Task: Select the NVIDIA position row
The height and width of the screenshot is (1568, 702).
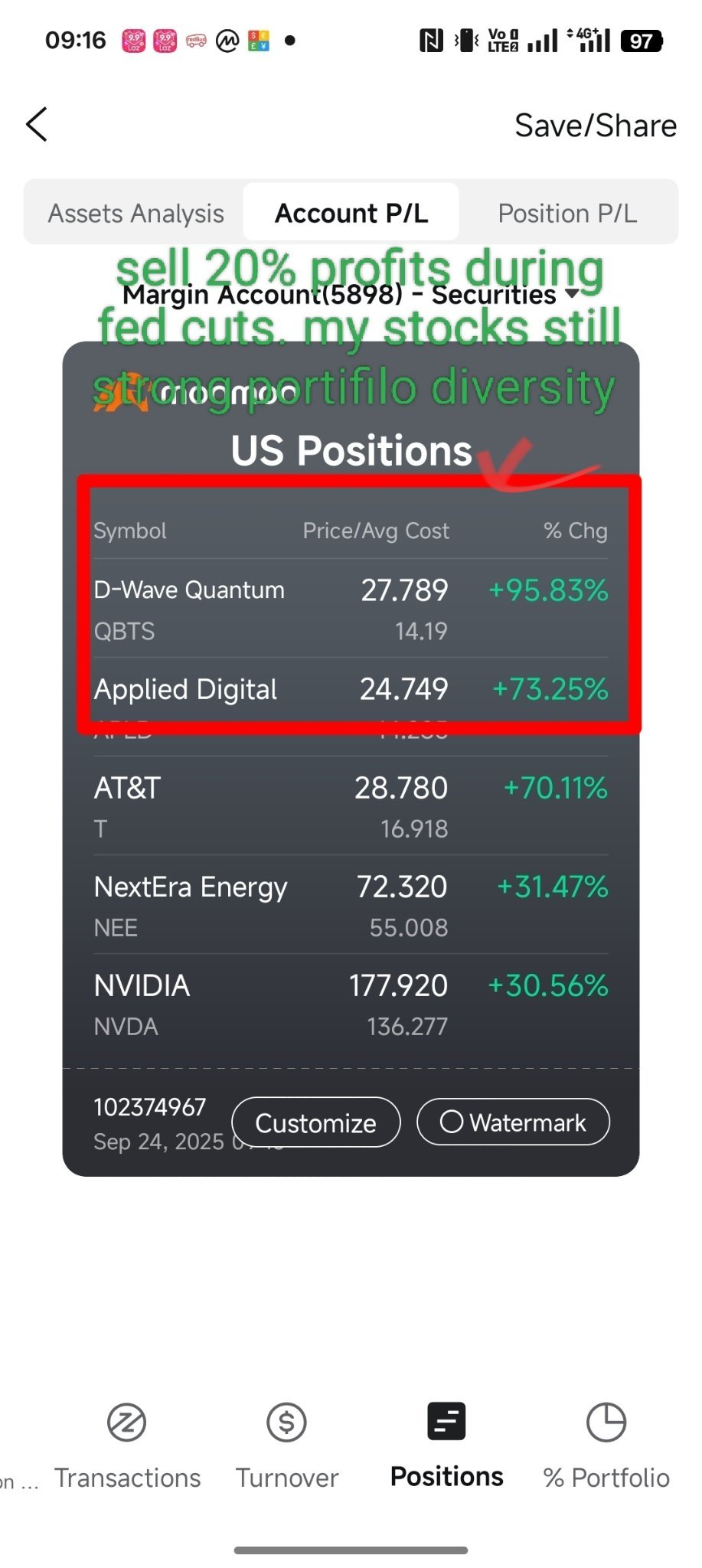Action: coord(351,1004)
